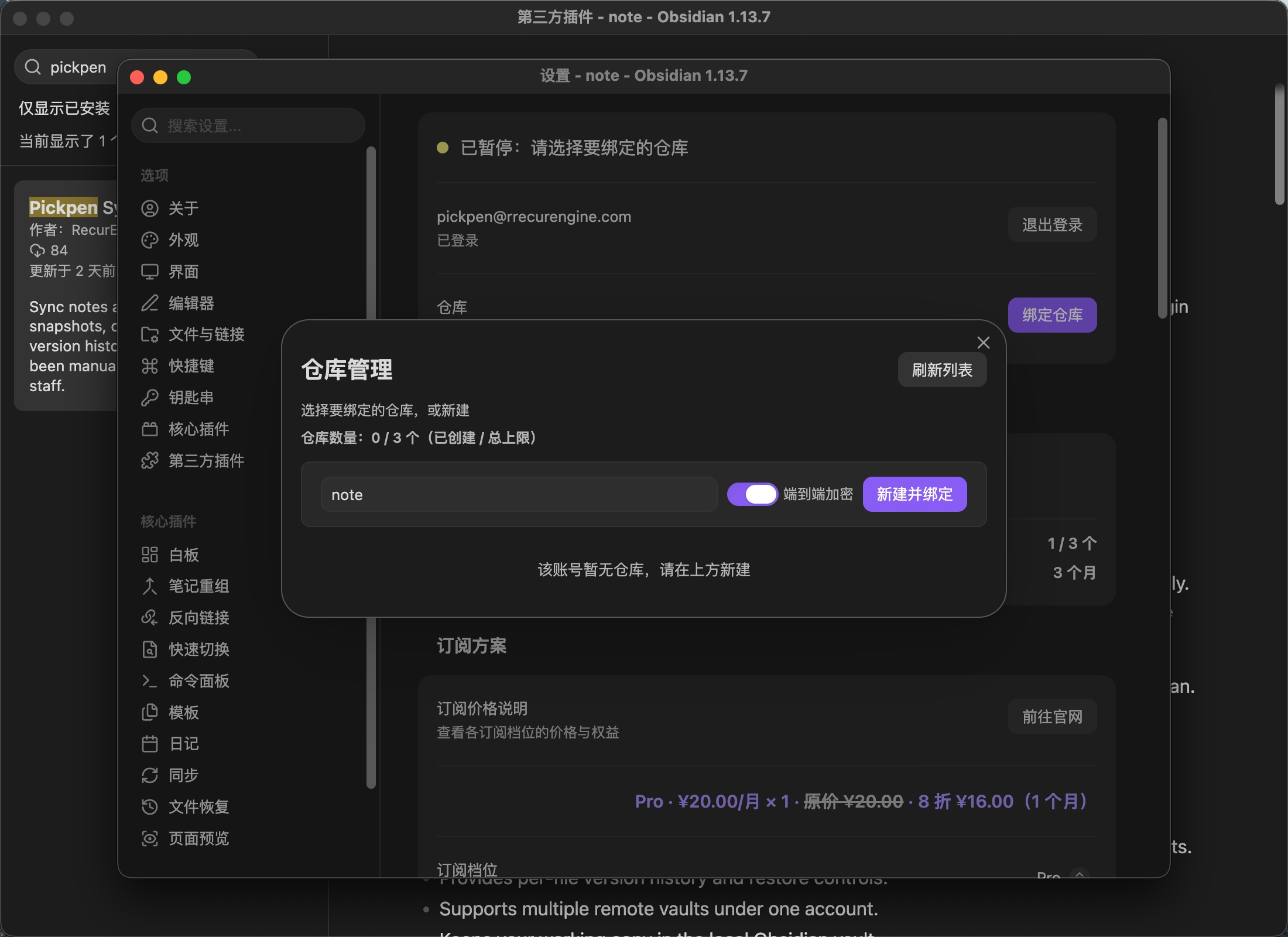The image size is (1288, 937).
Task: Click the magnifier icon in the settings search
Action: (150, 125)
